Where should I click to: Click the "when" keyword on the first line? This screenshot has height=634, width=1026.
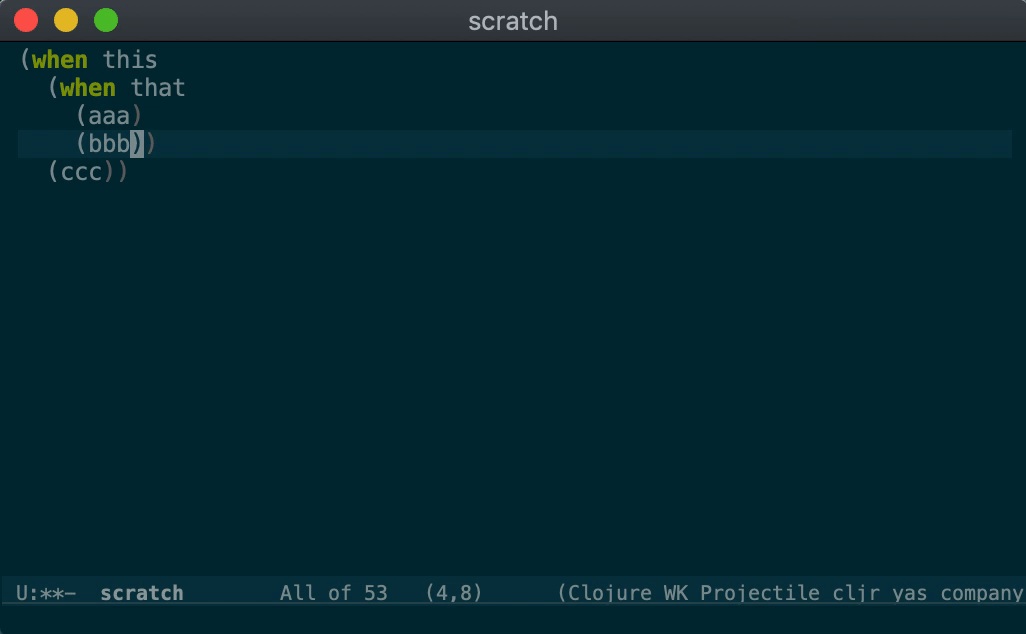(x=60, y=60)
